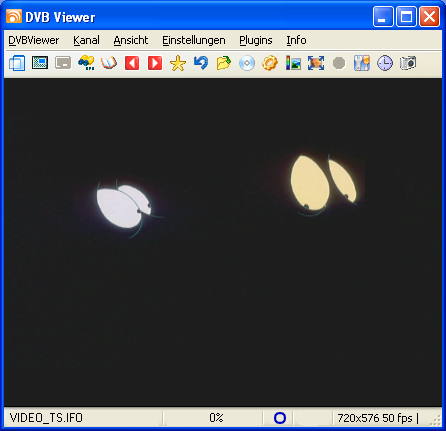Open the Plugins menu
The height and width of the screenshot is (431, 446).
[256, 40]
